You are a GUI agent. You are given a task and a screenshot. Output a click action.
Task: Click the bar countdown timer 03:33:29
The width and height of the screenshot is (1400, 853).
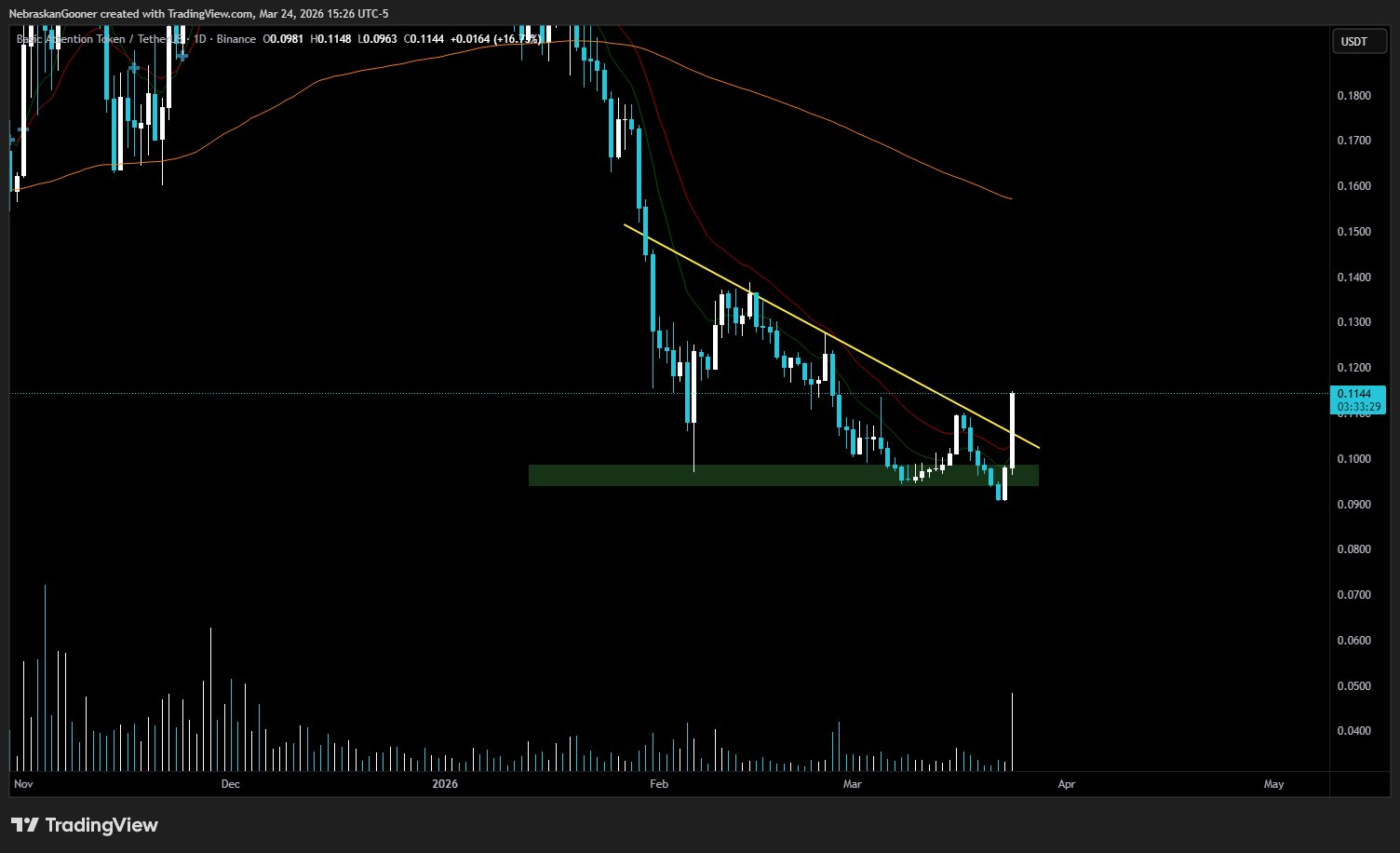coord(1358,407)
